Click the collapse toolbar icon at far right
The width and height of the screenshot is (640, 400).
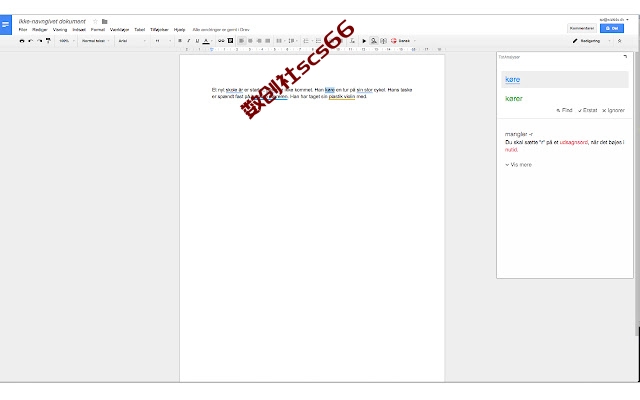click(x=619, y=41)
